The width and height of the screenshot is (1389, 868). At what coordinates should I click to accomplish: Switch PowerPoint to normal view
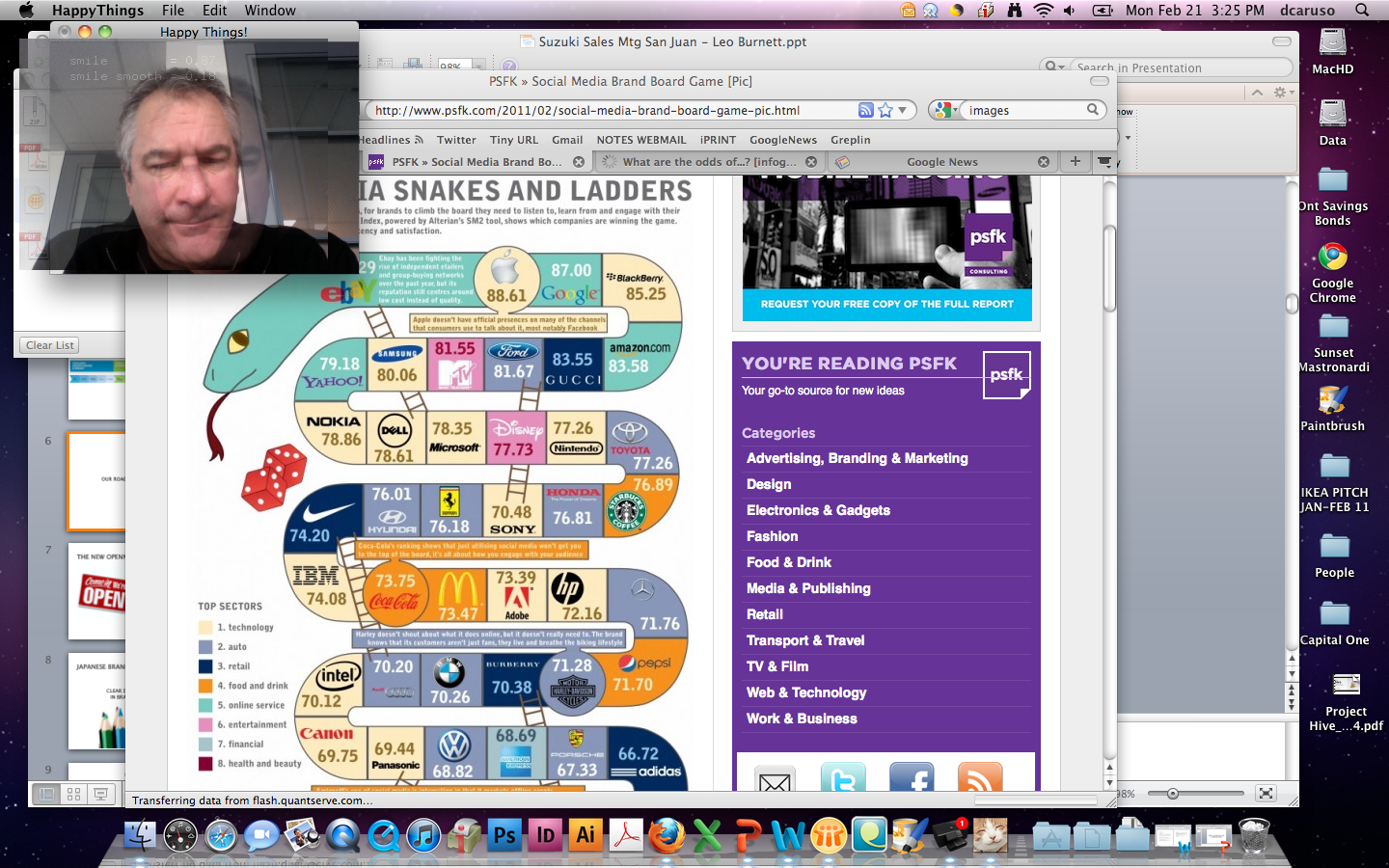45,794
